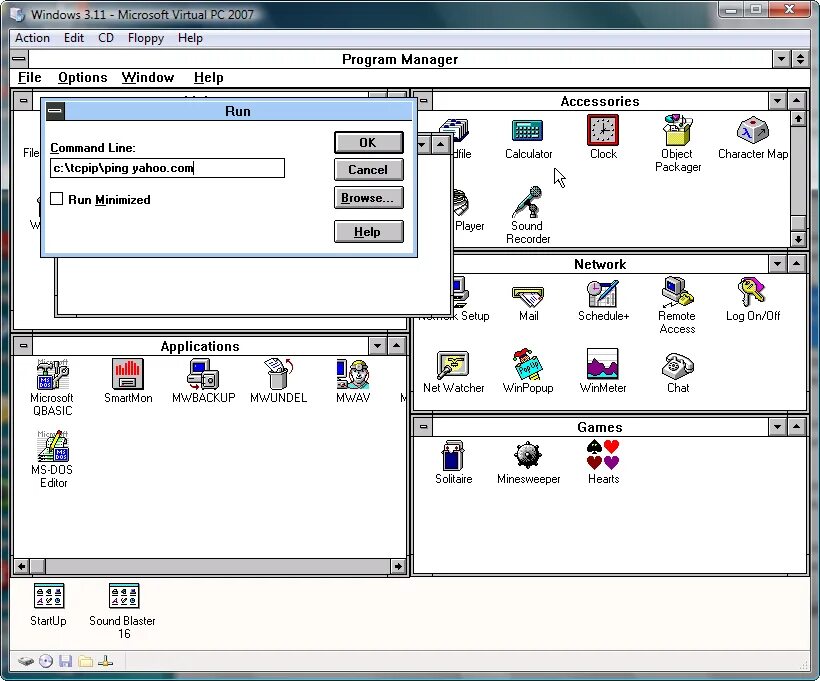Select the WinPopup icon
Image resolution: width=820 pixels, height=681 pixels.
528,364
